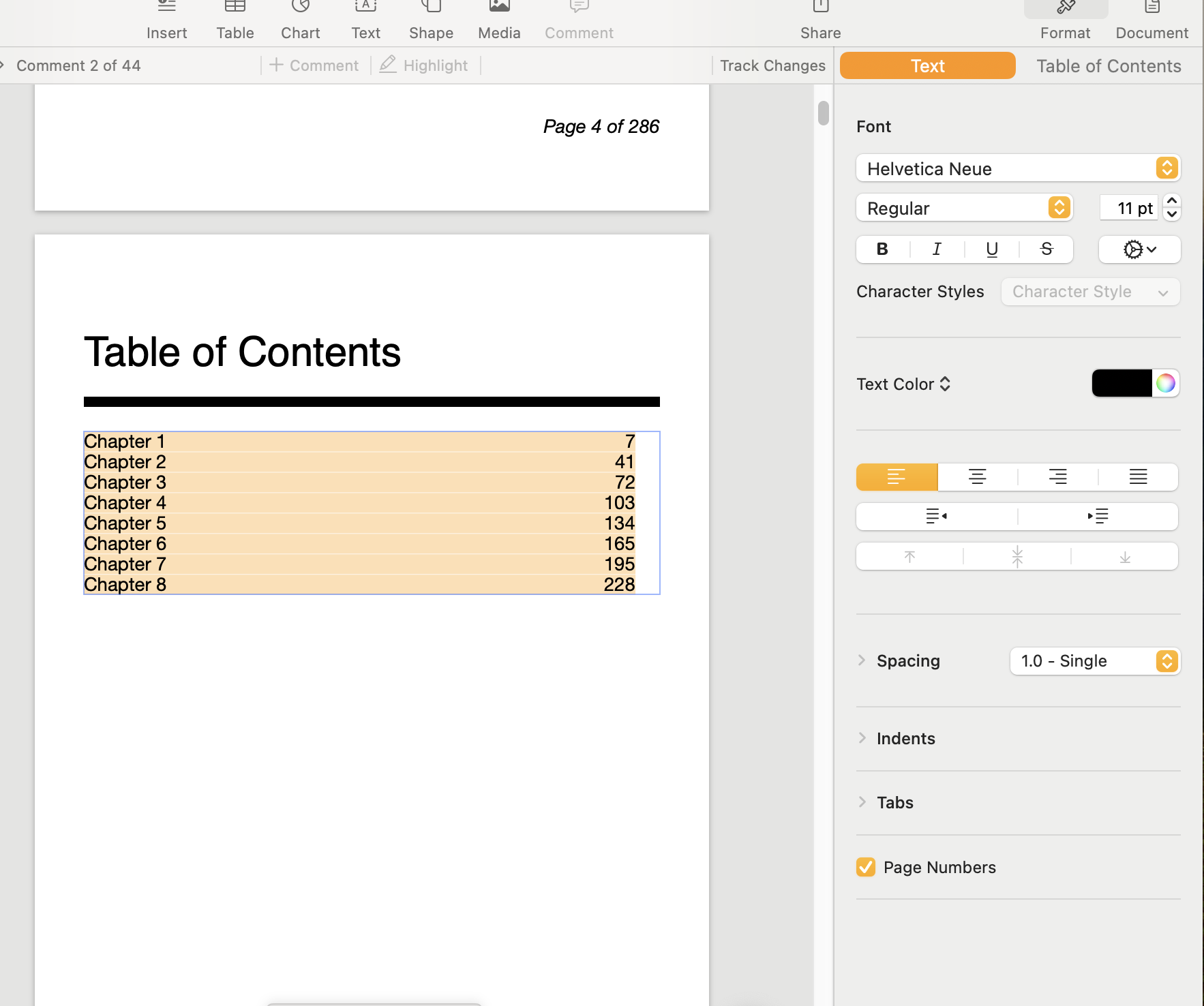Image resolution: width=1204 pixels, height=1006 pixels.
Task: Click the add Comment button
Action: 314,65
